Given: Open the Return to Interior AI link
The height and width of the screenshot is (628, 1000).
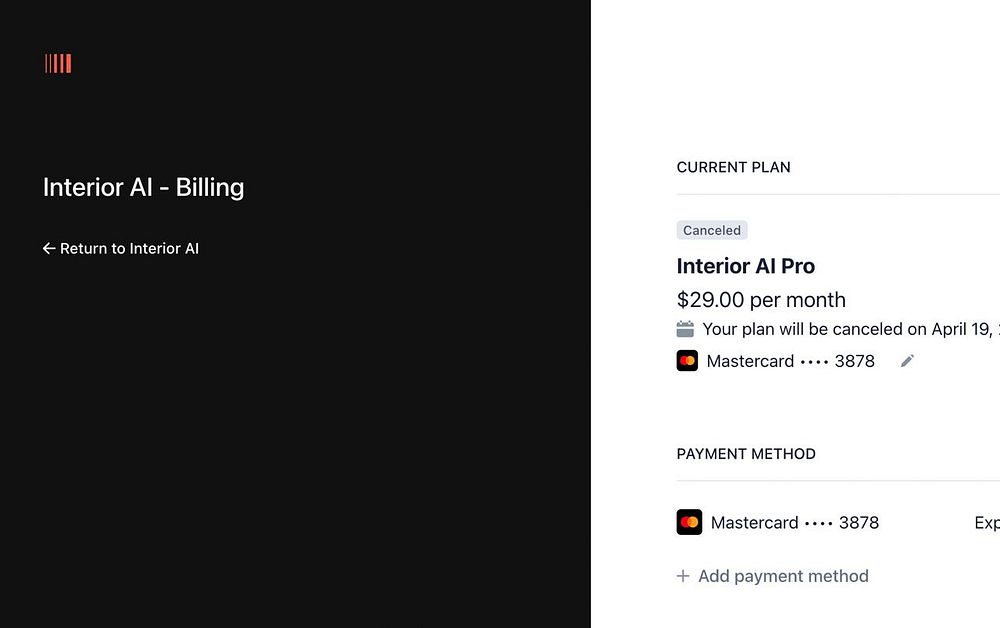Looking at the screenshot, I should click(x=129, y=249).
